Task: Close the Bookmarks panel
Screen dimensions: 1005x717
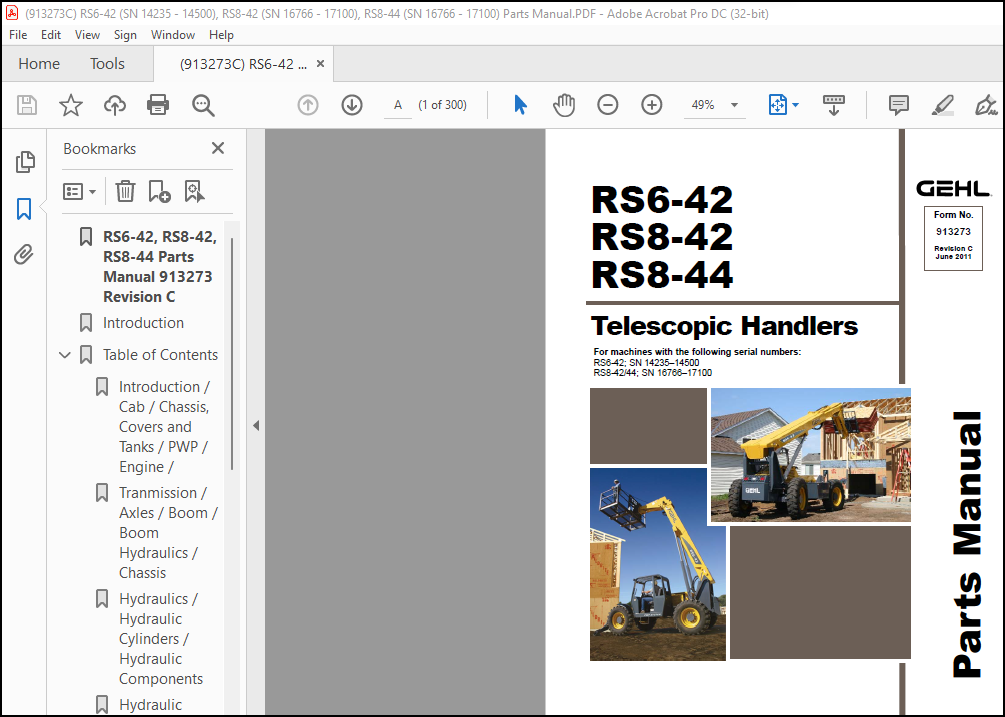Action: (x=218, y=148)
